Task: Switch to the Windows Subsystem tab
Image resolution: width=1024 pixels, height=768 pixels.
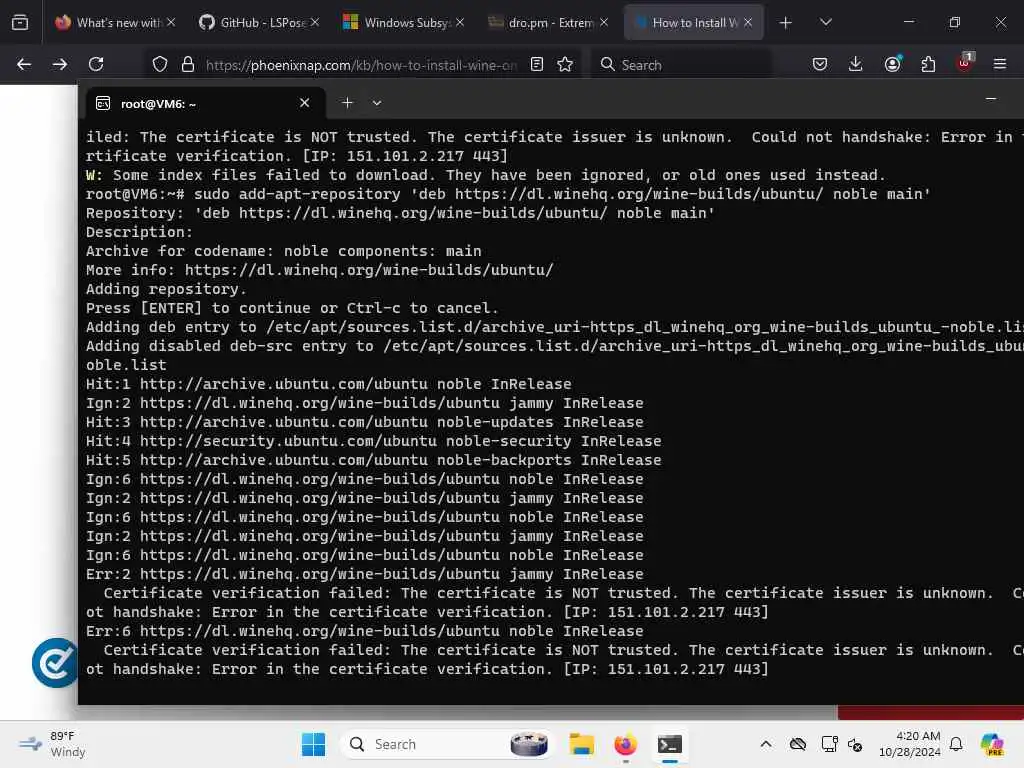Action: (x=397, y=22)
